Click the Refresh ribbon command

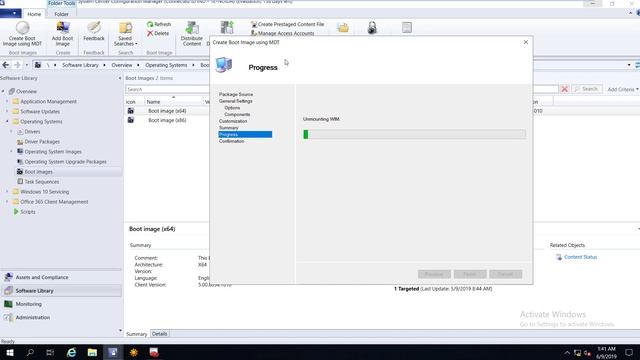click(159, 24)
